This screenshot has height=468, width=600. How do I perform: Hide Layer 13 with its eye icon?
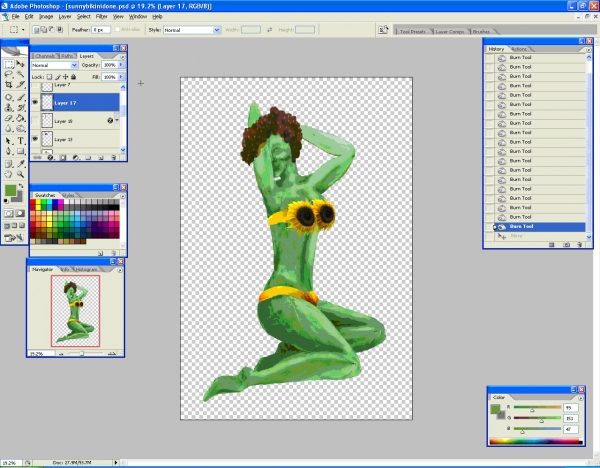click(x=35, y=139)
